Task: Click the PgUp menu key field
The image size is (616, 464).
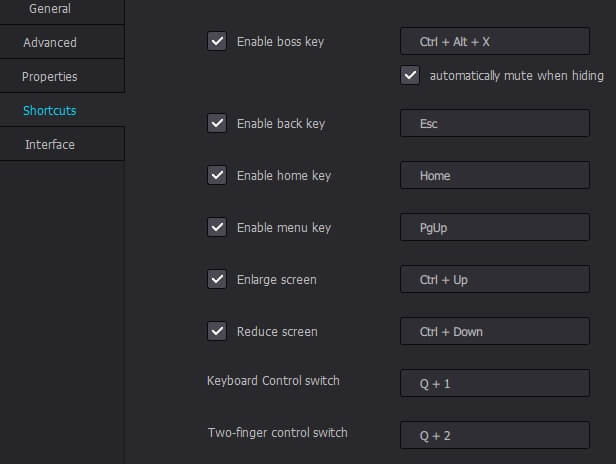Action: pyautogui.click(x=495, y=227)
